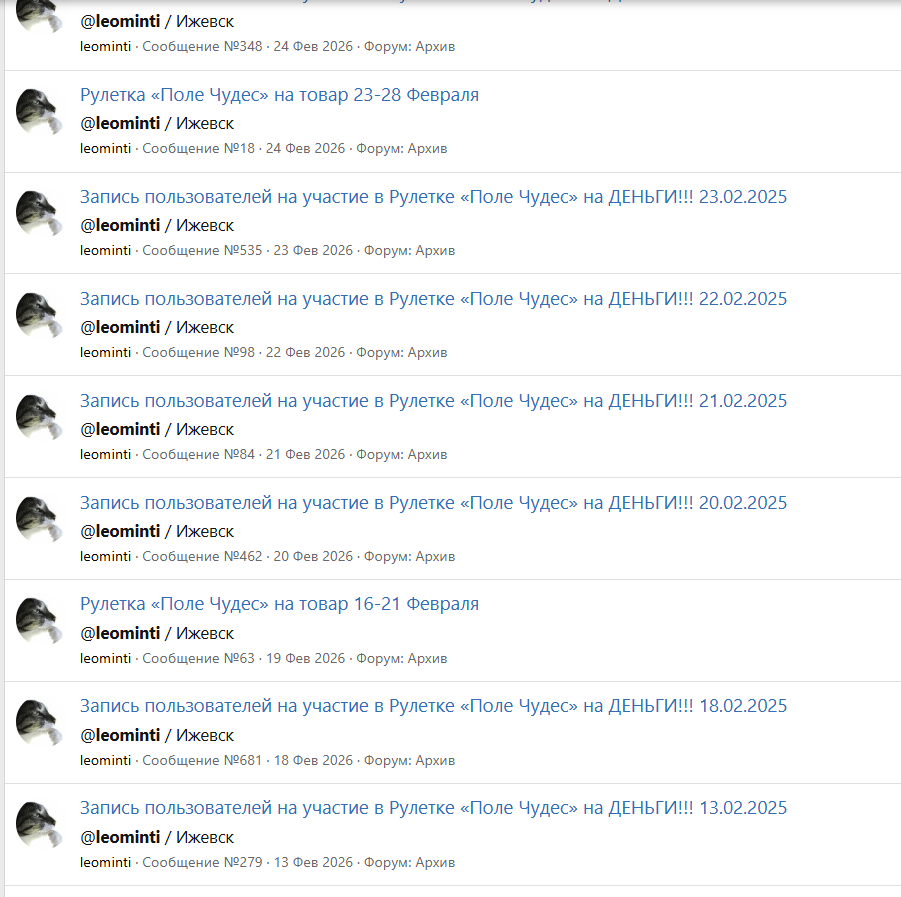This screenshot has width=901, height=897.
Task: Open Архив forum link in message №63 row
Action: tap(428, 659)
